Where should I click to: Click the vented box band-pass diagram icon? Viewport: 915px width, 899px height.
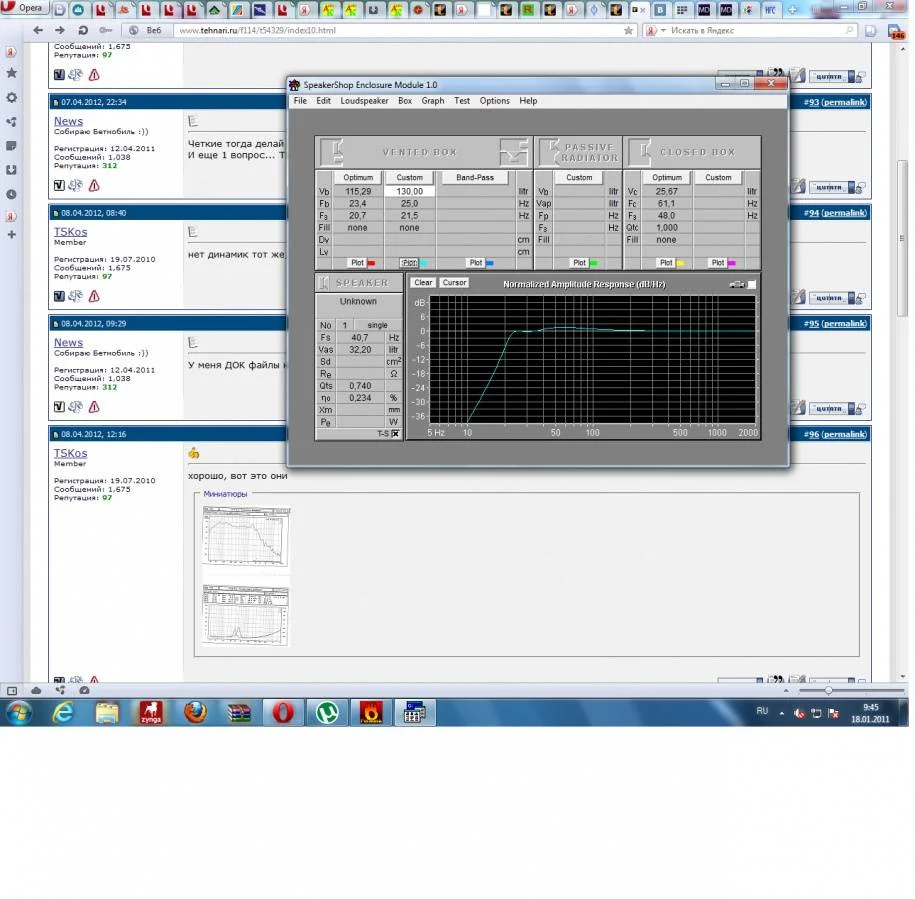pyautogui.click(x=514, y=152)
